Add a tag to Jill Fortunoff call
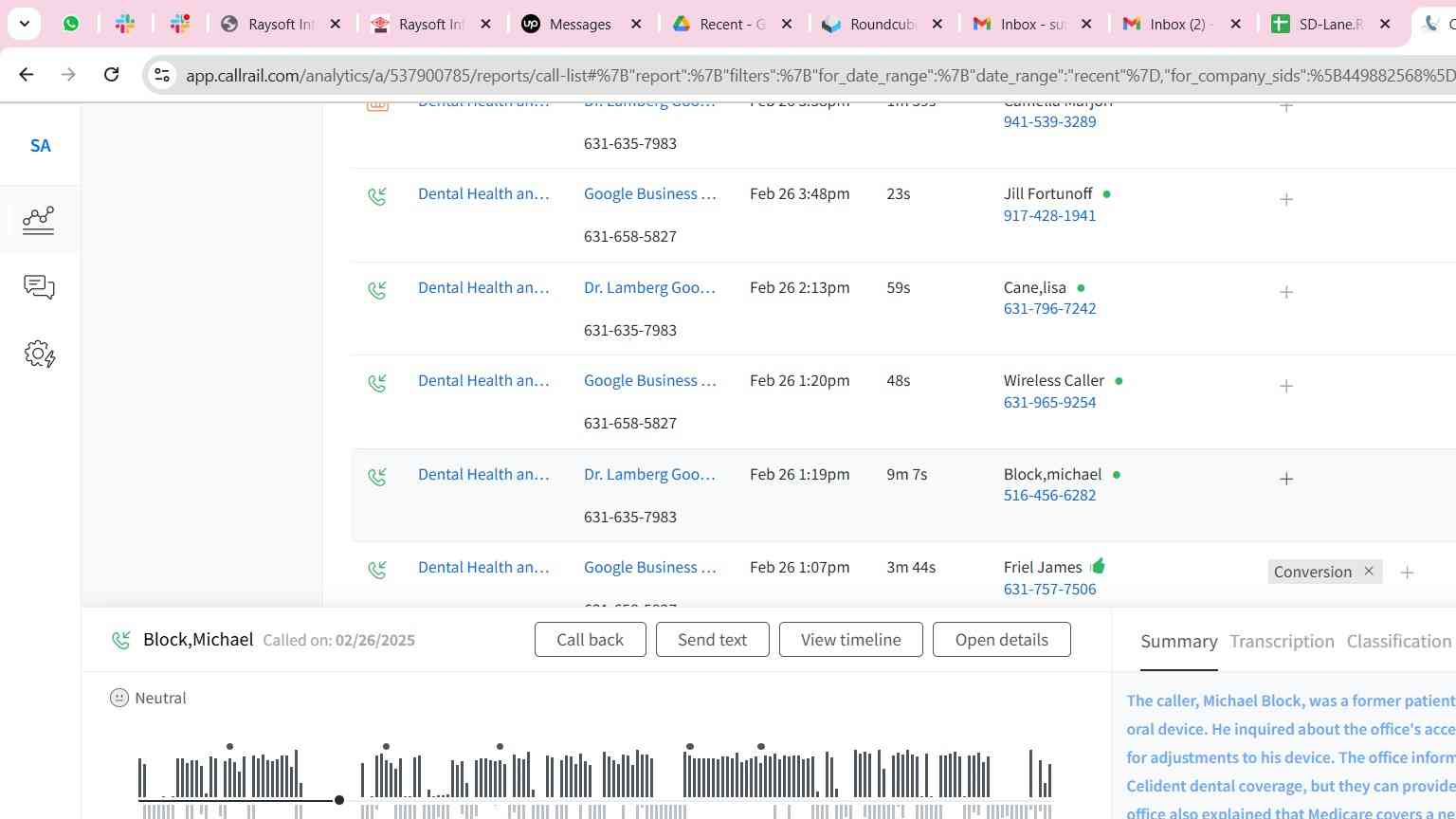This screenshot has width=1456, height=819. [x=1286, y=199]
